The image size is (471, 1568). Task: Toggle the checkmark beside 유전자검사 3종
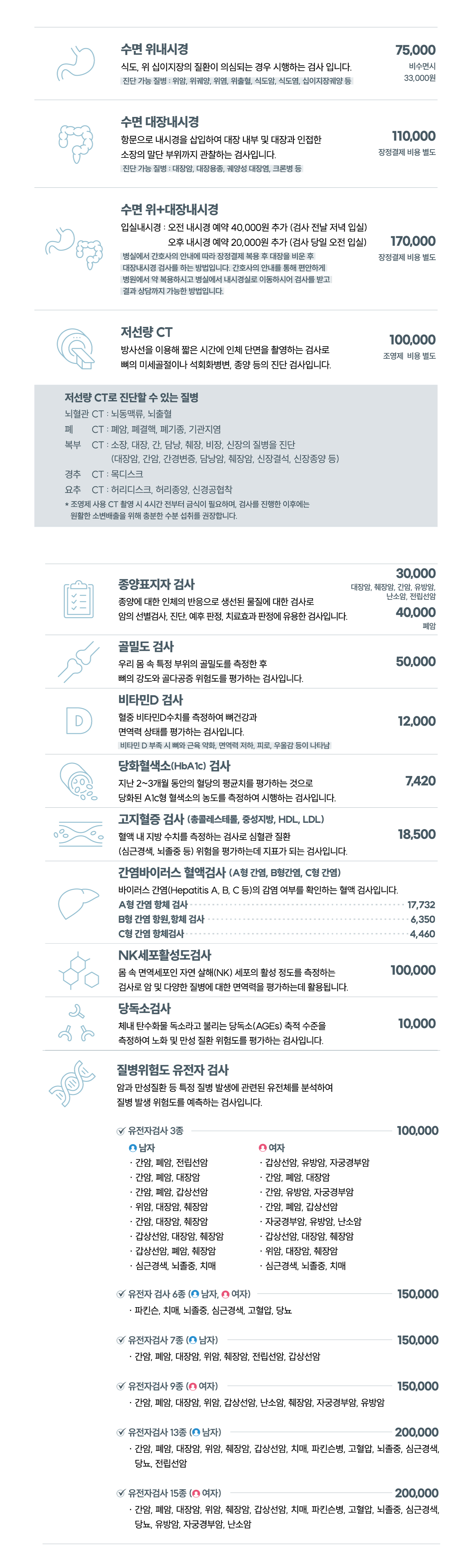tap(121, 1131)
